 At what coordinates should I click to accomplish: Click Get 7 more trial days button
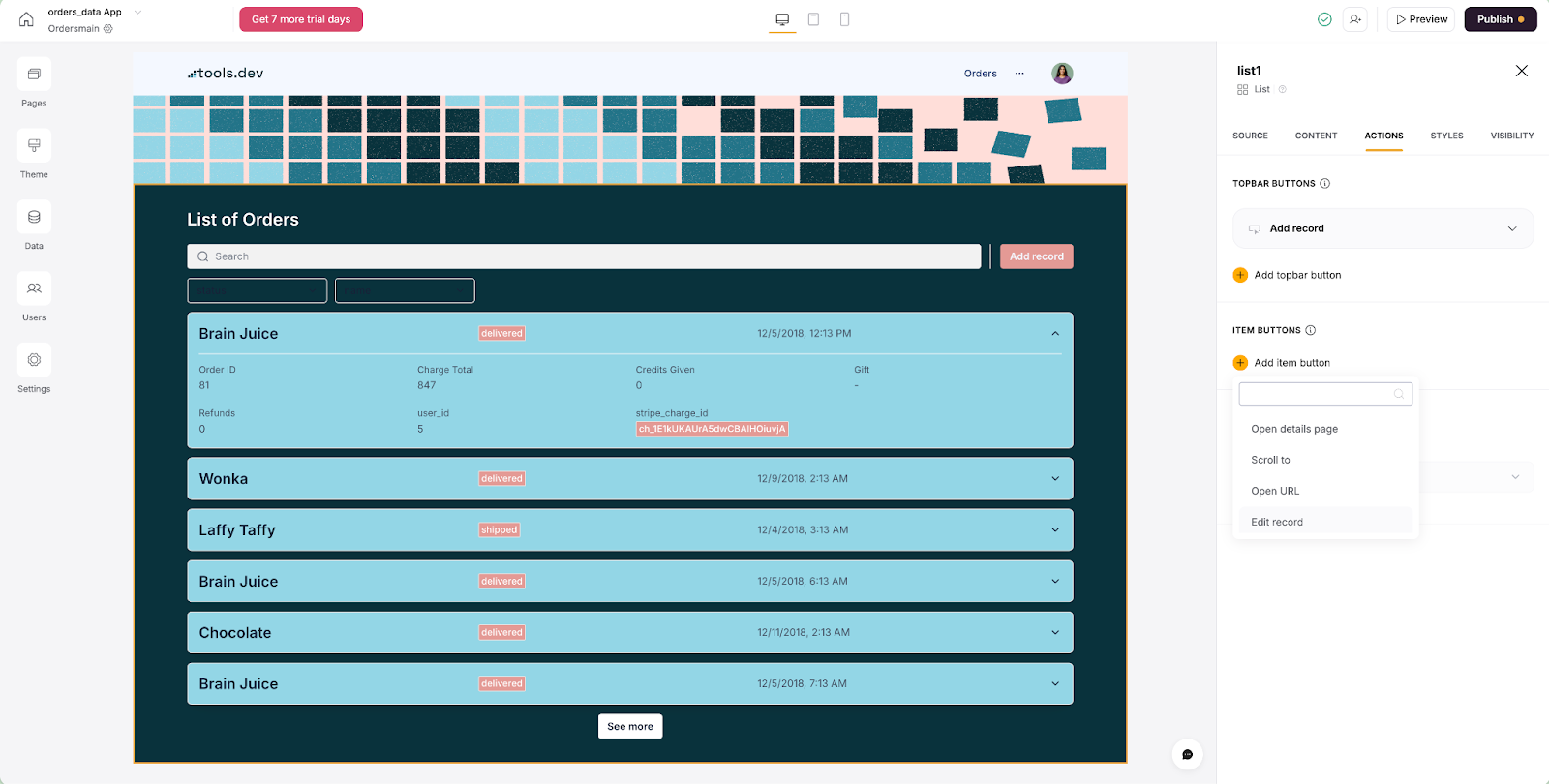(x=301, y=19)
